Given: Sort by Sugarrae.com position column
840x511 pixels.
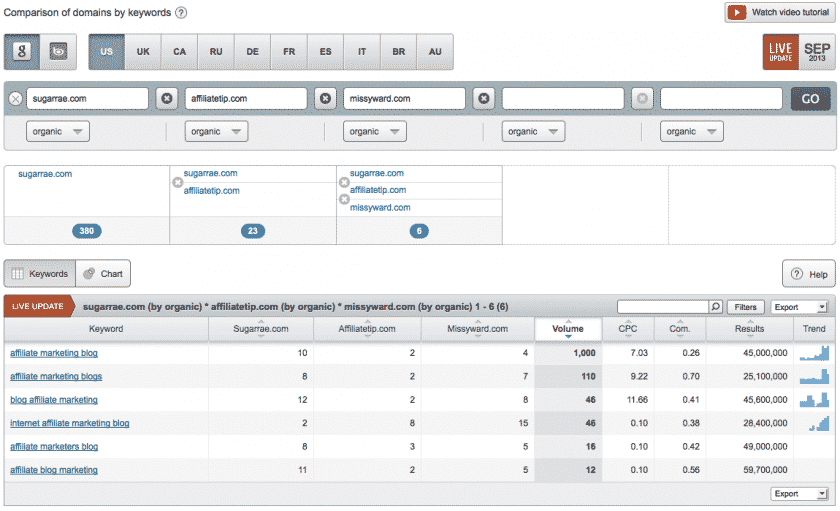Looking at the screenshot, I should click(261, 329).
